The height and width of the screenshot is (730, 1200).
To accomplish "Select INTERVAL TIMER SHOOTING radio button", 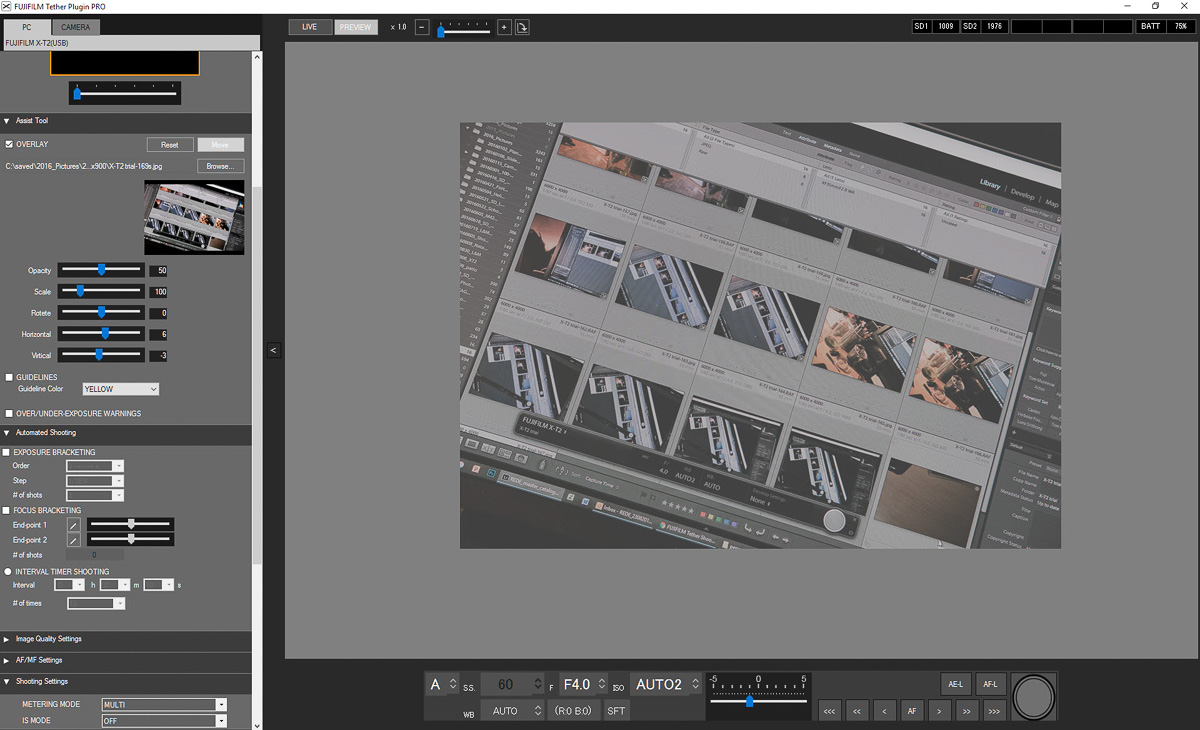I will (7, 572).
